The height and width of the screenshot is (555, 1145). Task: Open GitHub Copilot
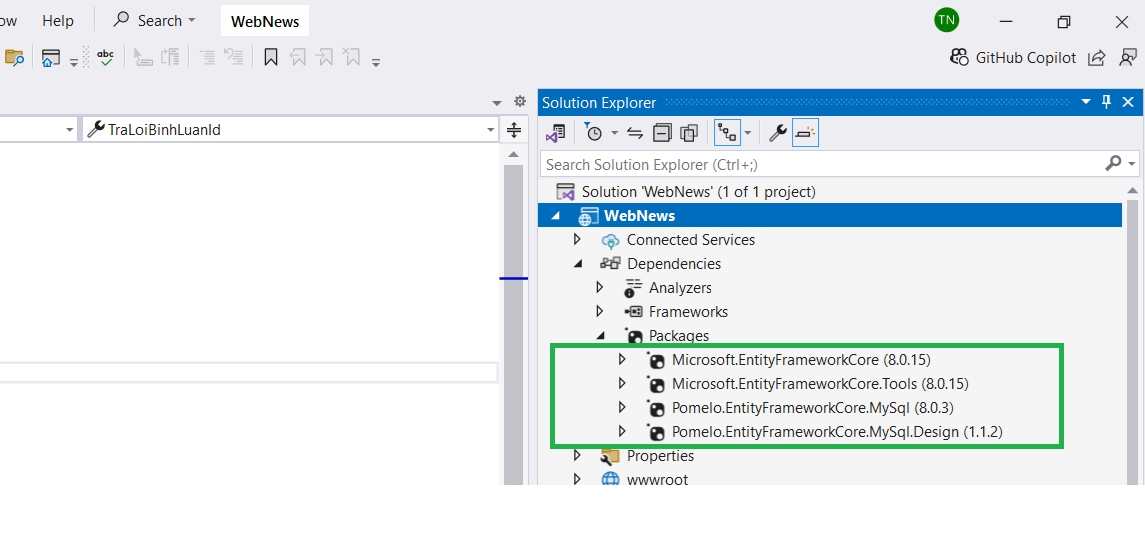[x=1013, y=58]
